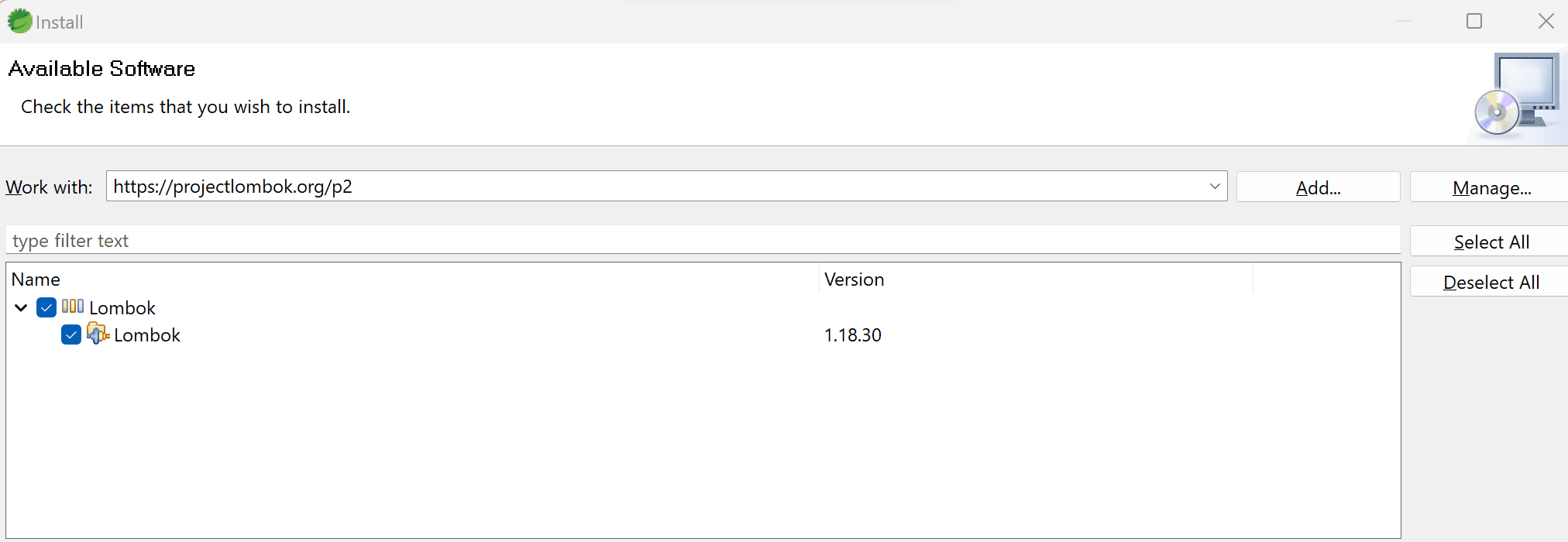Click the install wizard CD banner image
The width and height of the screenshot is (1568, 542).
[x=1516, y=97]
